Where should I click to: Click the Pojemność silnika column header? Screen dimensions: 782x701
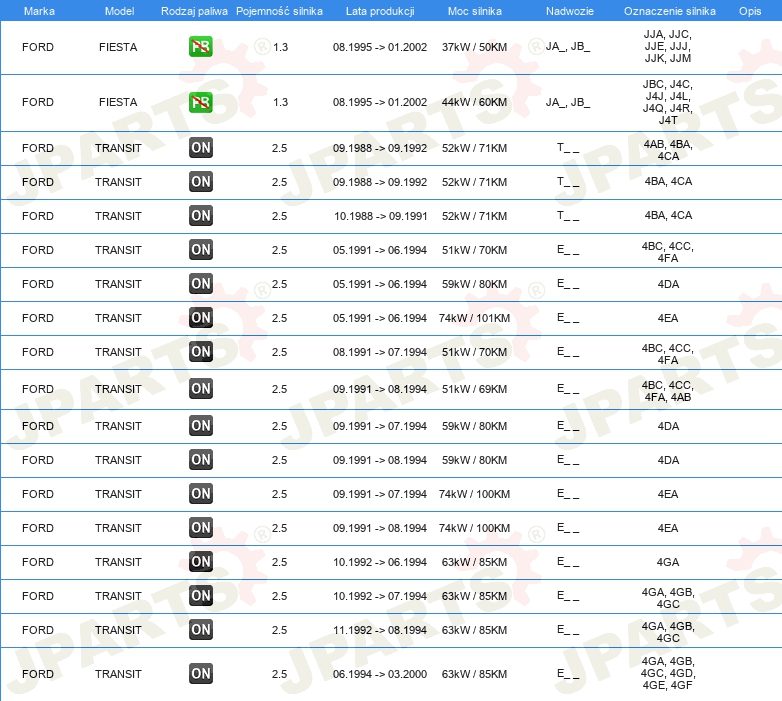[x=279, y=11]
